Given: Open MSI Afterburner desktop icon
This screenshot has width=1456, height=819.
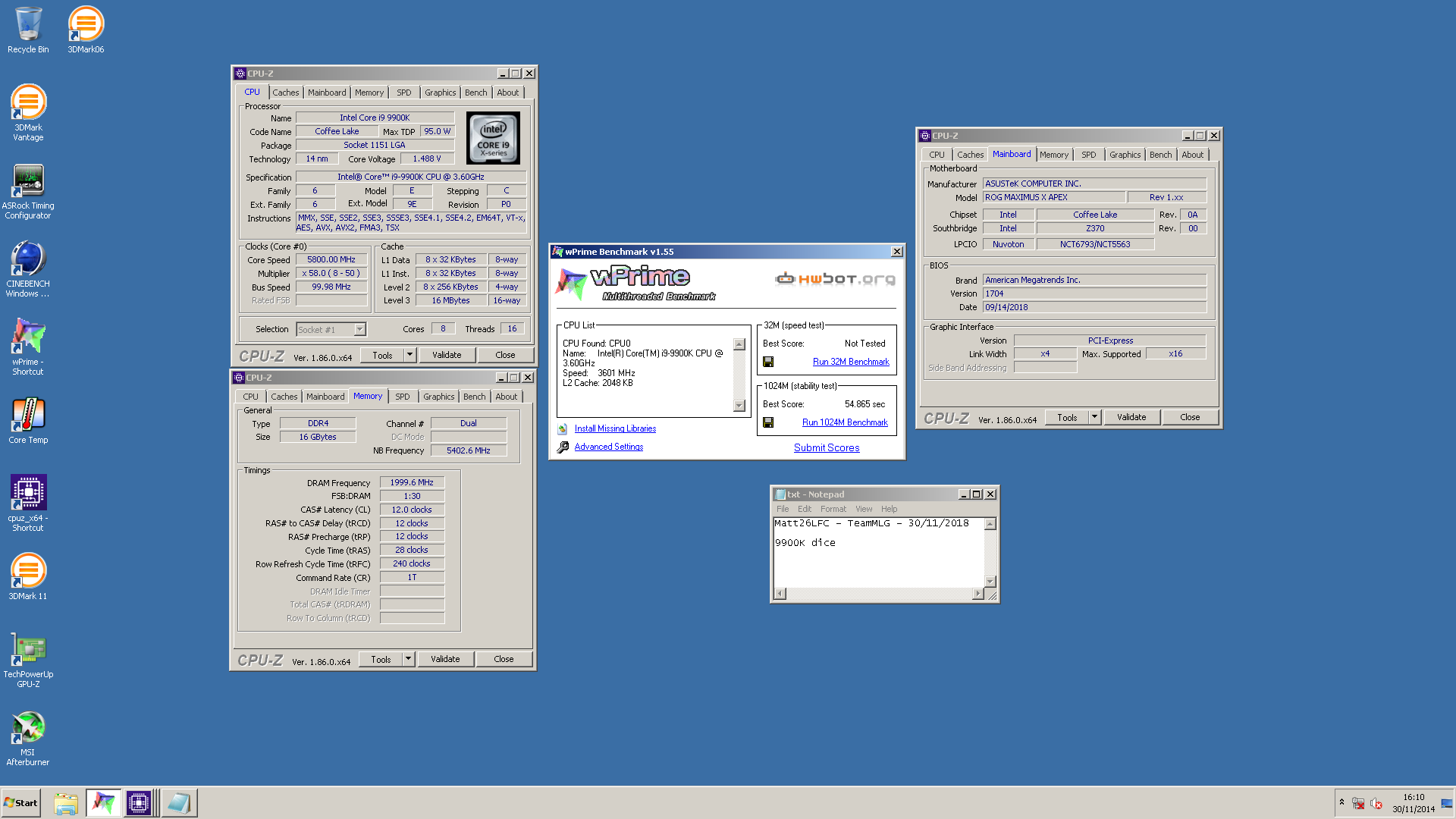Looking at the screenshot, I should click(28, 738).
